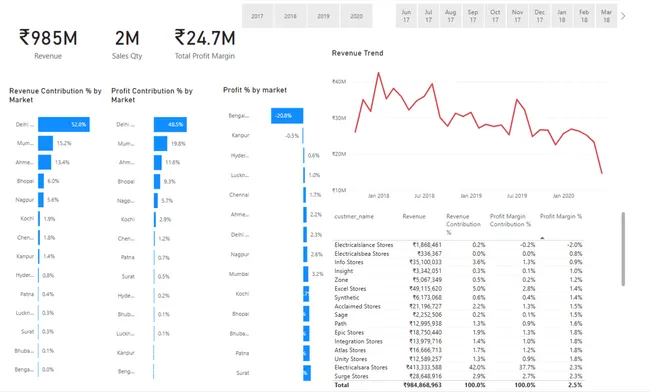
Task: Click Bengaluru -20.8% bar in Profit % chart
Action: (x=287, y=116)
